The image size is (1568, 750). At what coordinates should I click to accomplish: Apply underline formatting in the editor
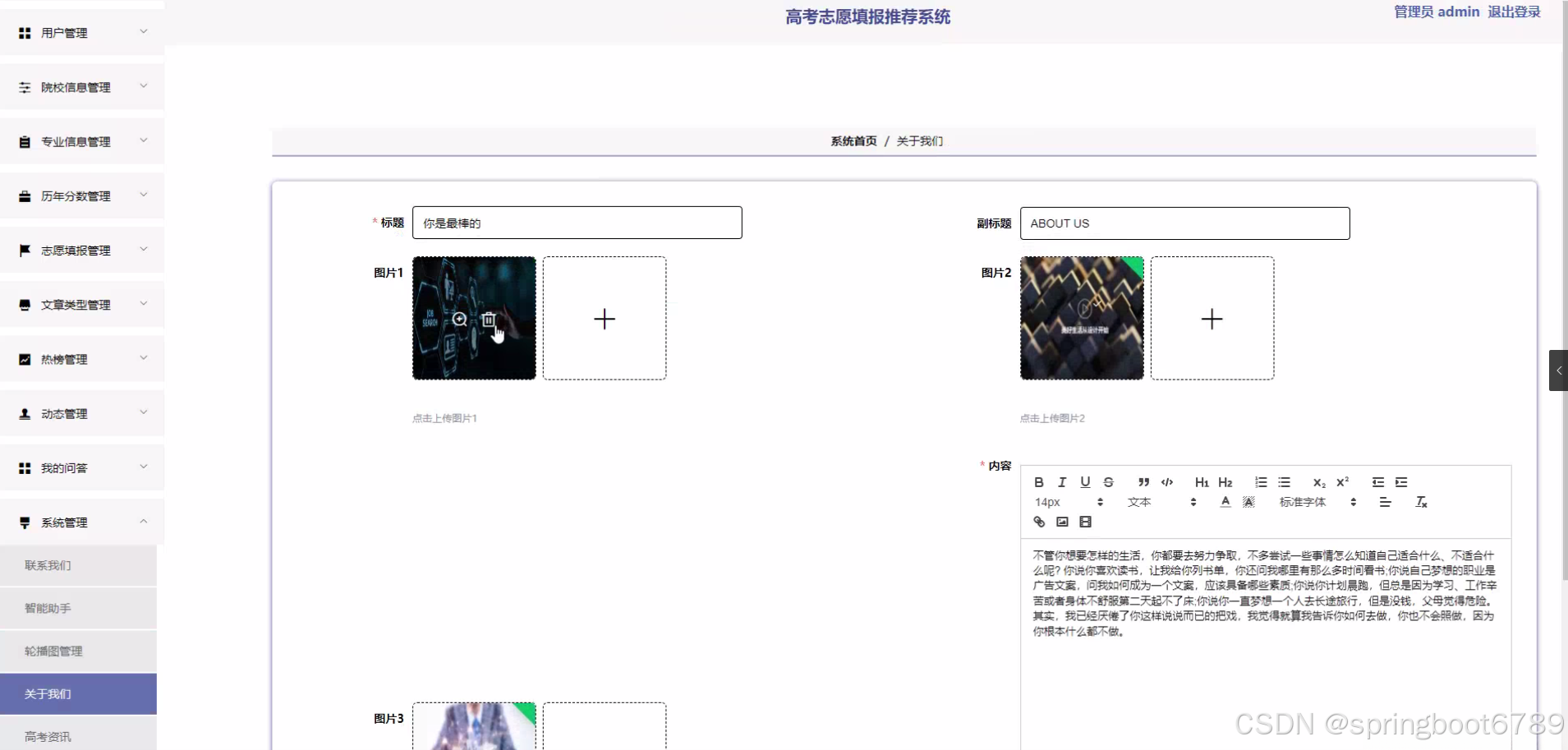(x=1085, y=482)
